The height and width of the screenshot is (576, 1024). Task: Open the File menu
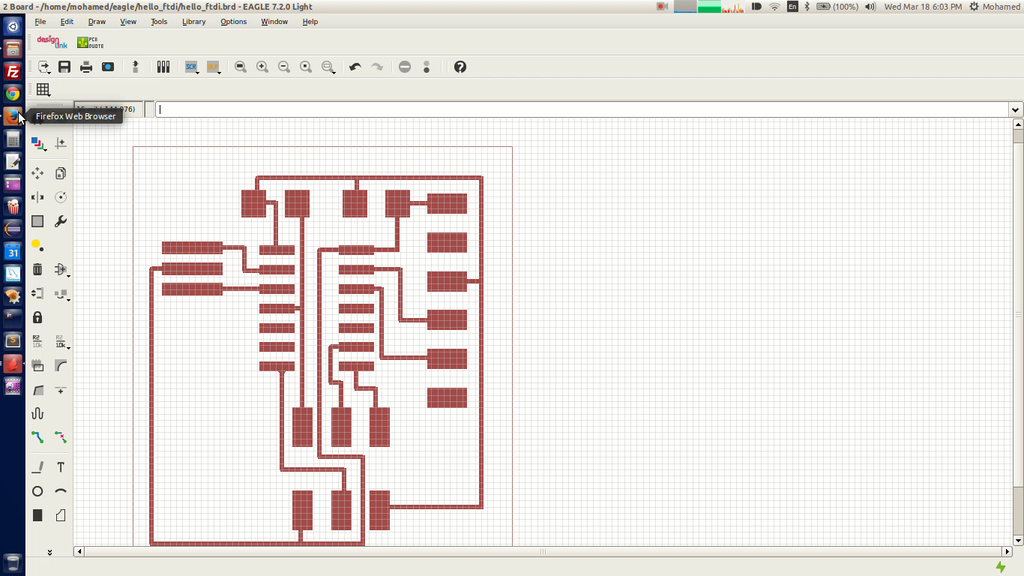tap(40, 22)
